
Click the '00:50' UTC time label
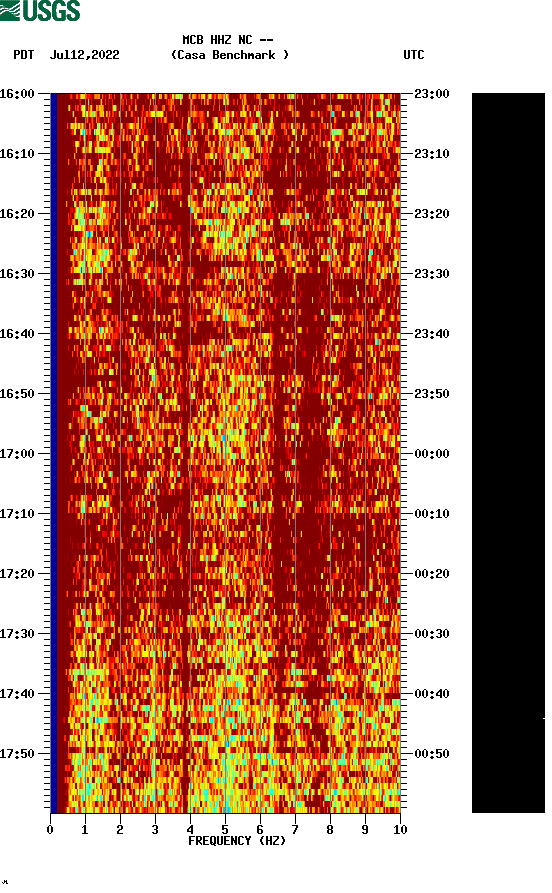[x=432, y=753]
